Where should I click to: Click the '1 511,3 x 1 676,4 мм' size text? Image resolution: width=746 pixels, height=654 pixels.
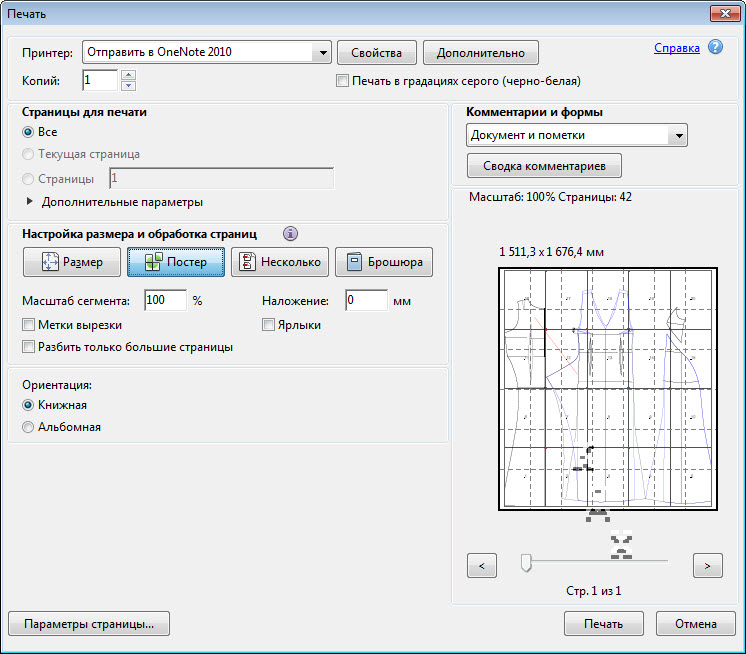click(551, 252)
